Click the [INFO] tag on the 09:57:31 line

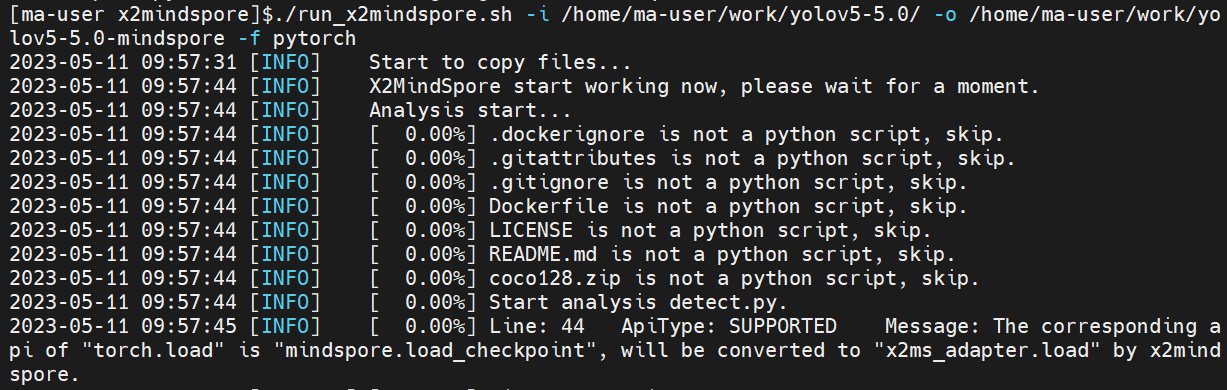pyautogui.click(x=285, y=63)
